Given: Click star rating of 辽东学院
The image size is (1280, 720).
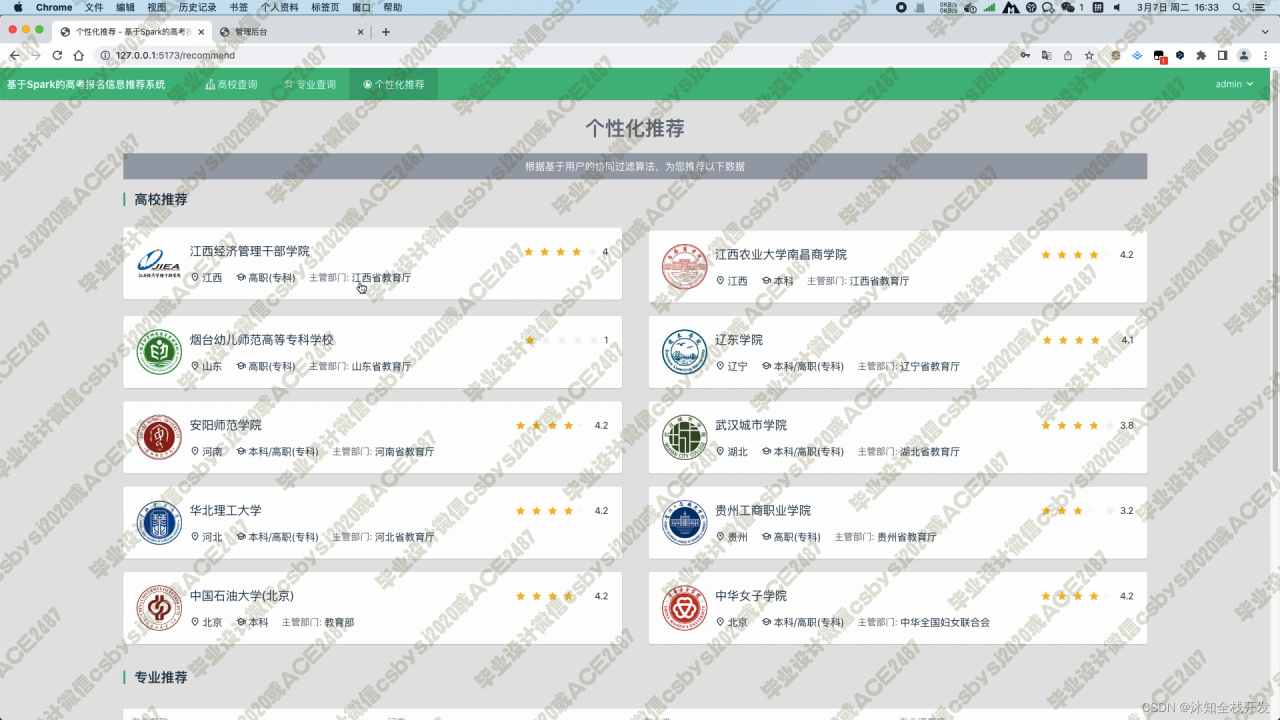Looking at the screenshot, I should pyautogui.click(x=1077, y=341).
